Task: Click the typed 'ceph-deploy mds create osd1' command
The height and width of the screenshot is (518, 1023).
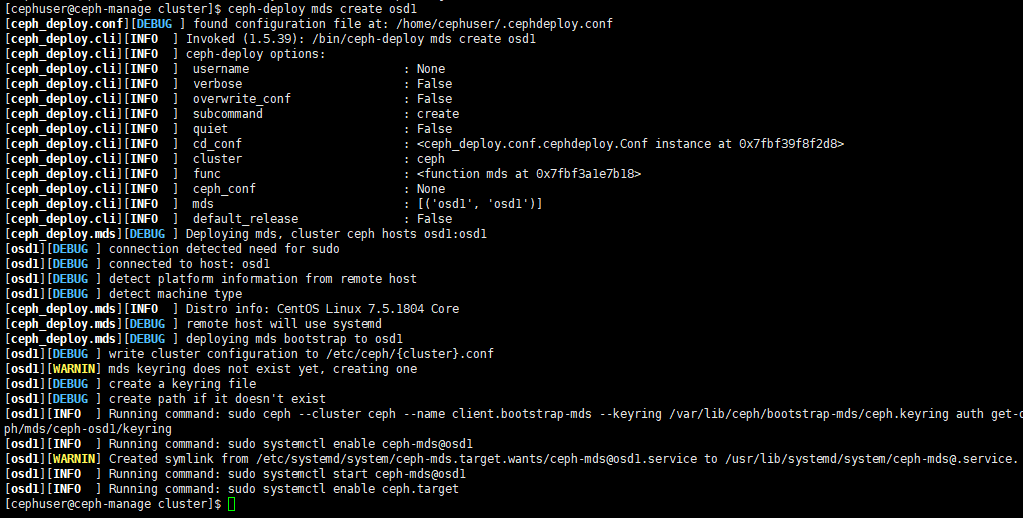Action: point(322,9)
